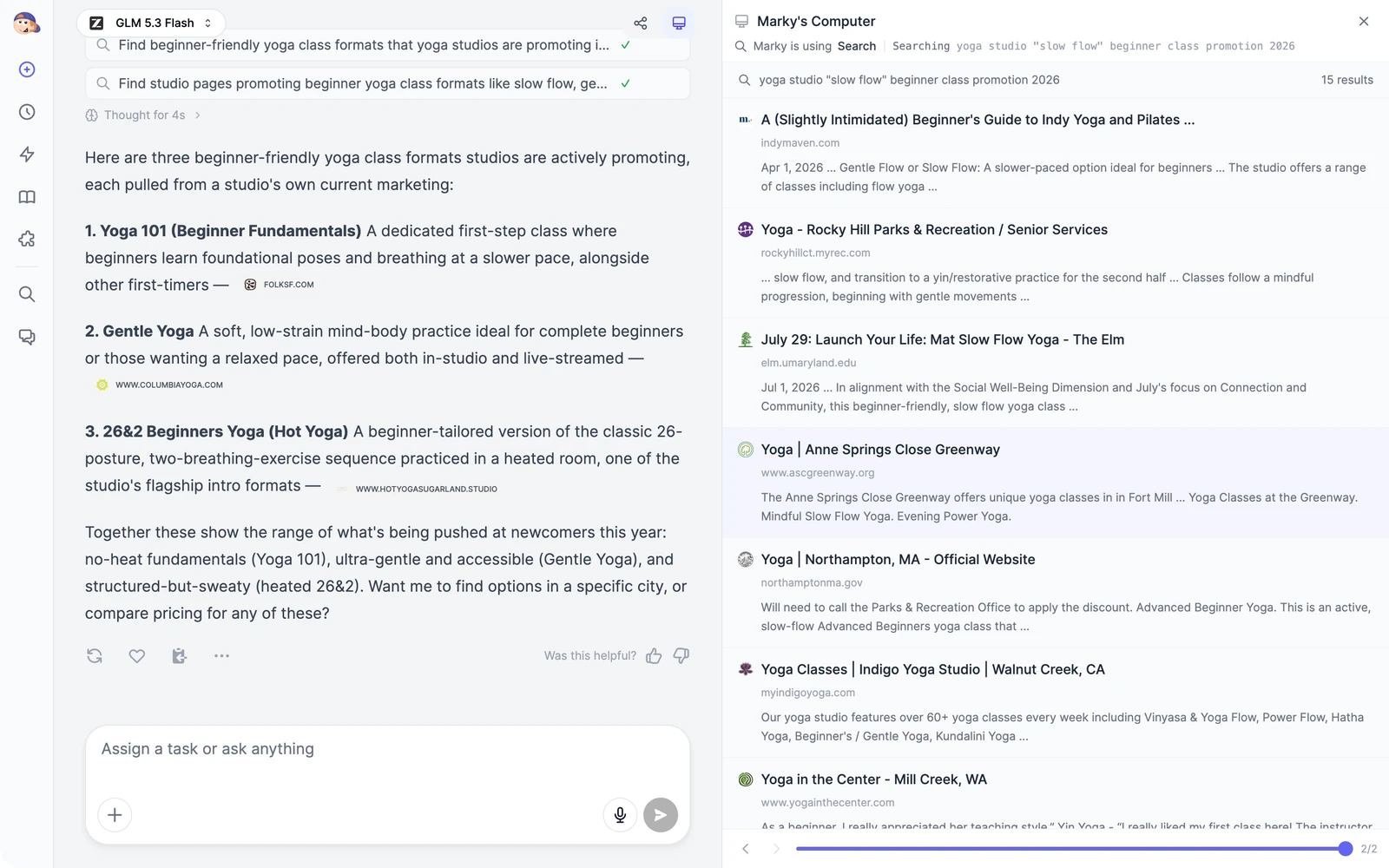Share the conversation via share icon

coord(641,23)
